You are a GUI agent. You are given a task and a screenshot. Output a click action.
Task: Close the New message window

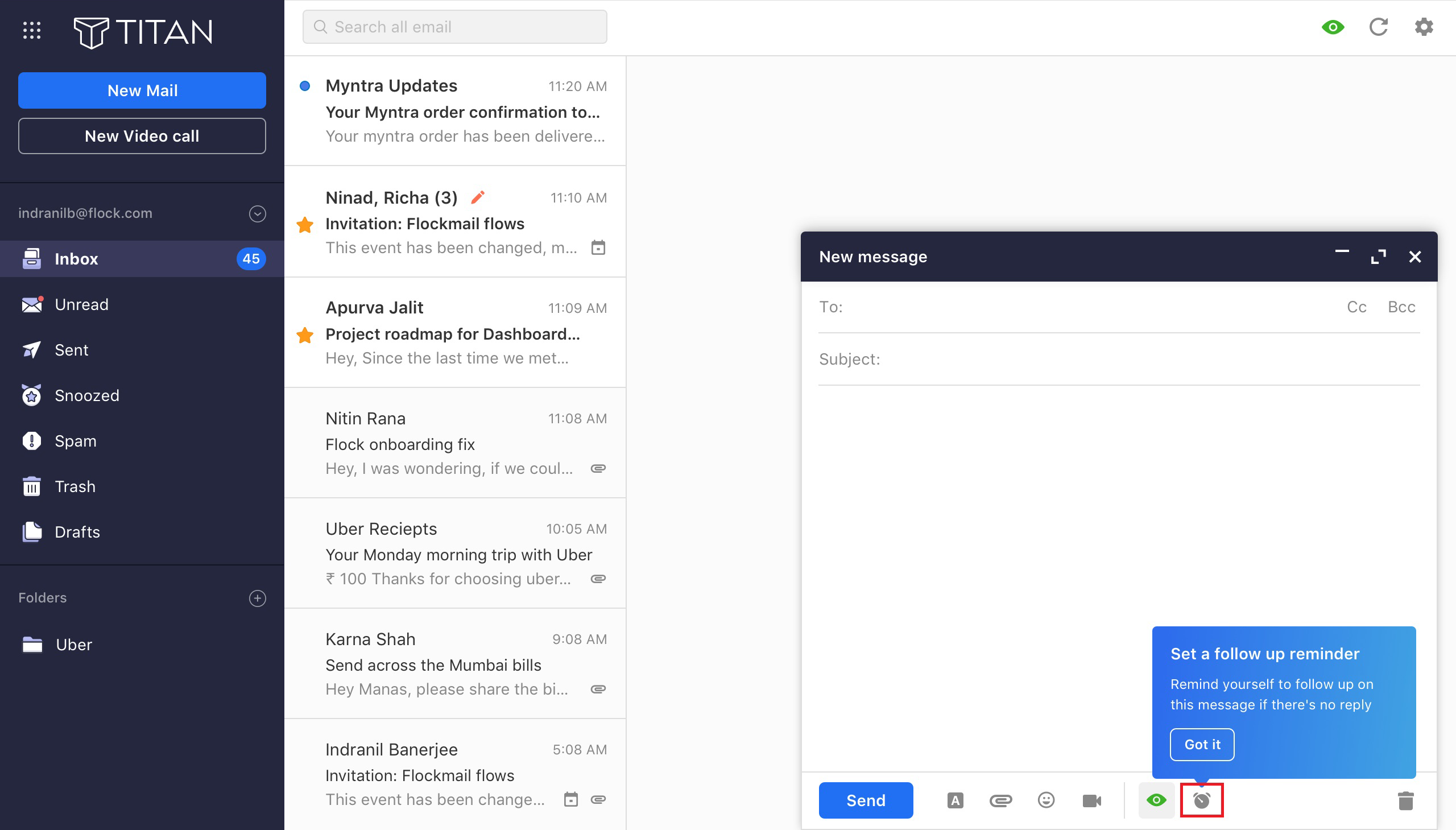[x=1415, y=257]
